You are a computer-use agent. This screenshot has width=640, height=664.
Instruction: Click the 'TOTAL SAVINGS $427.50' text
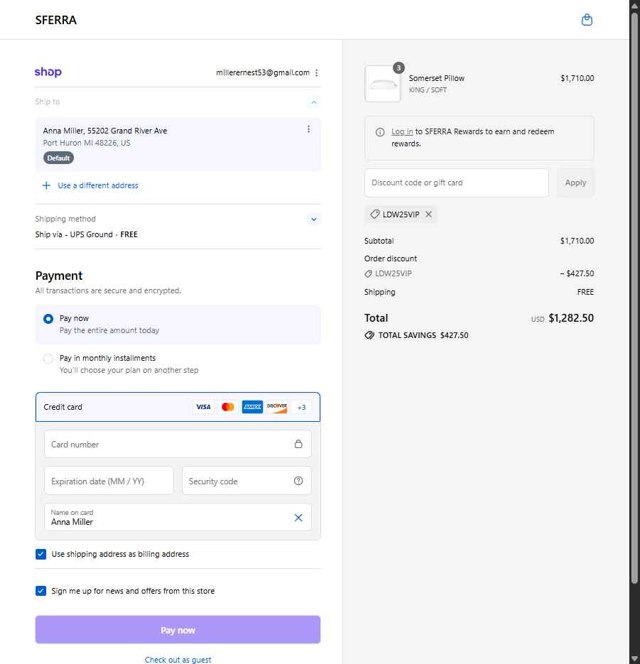tap(423, 335)
